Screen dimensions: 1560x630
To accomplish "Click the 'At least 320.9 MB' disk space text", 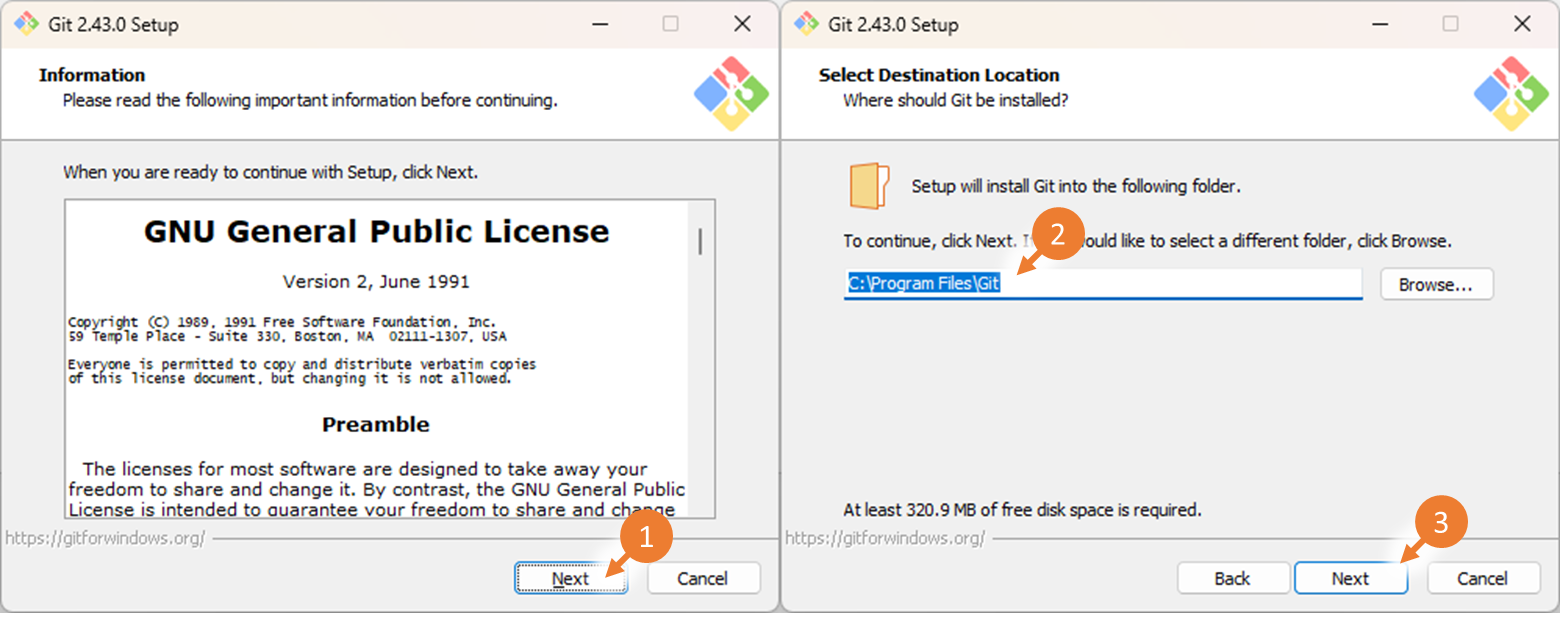I will click(x=1022, y=510).
